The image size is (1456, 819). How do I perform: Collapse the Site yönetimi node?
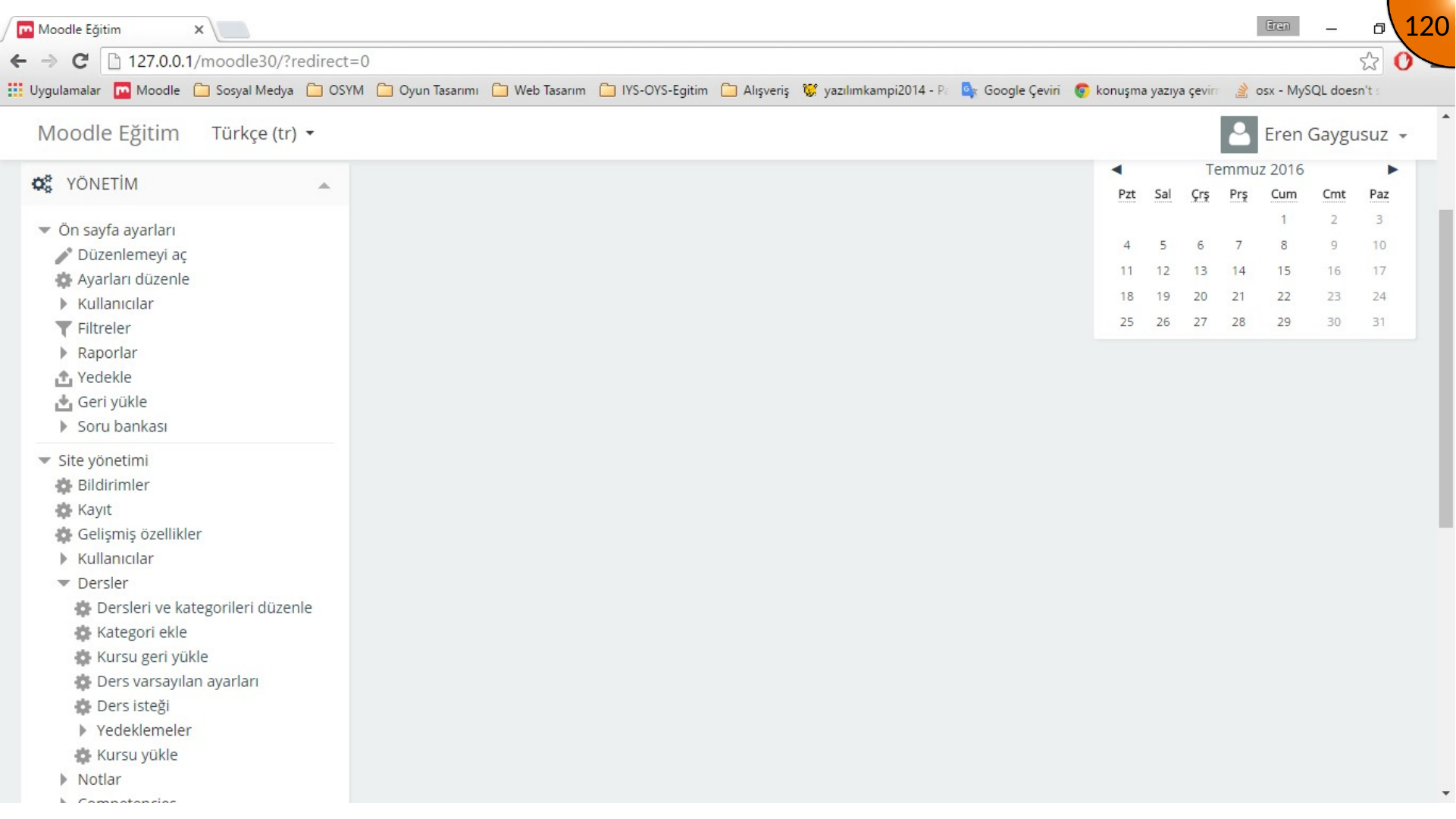pos(45,460)
